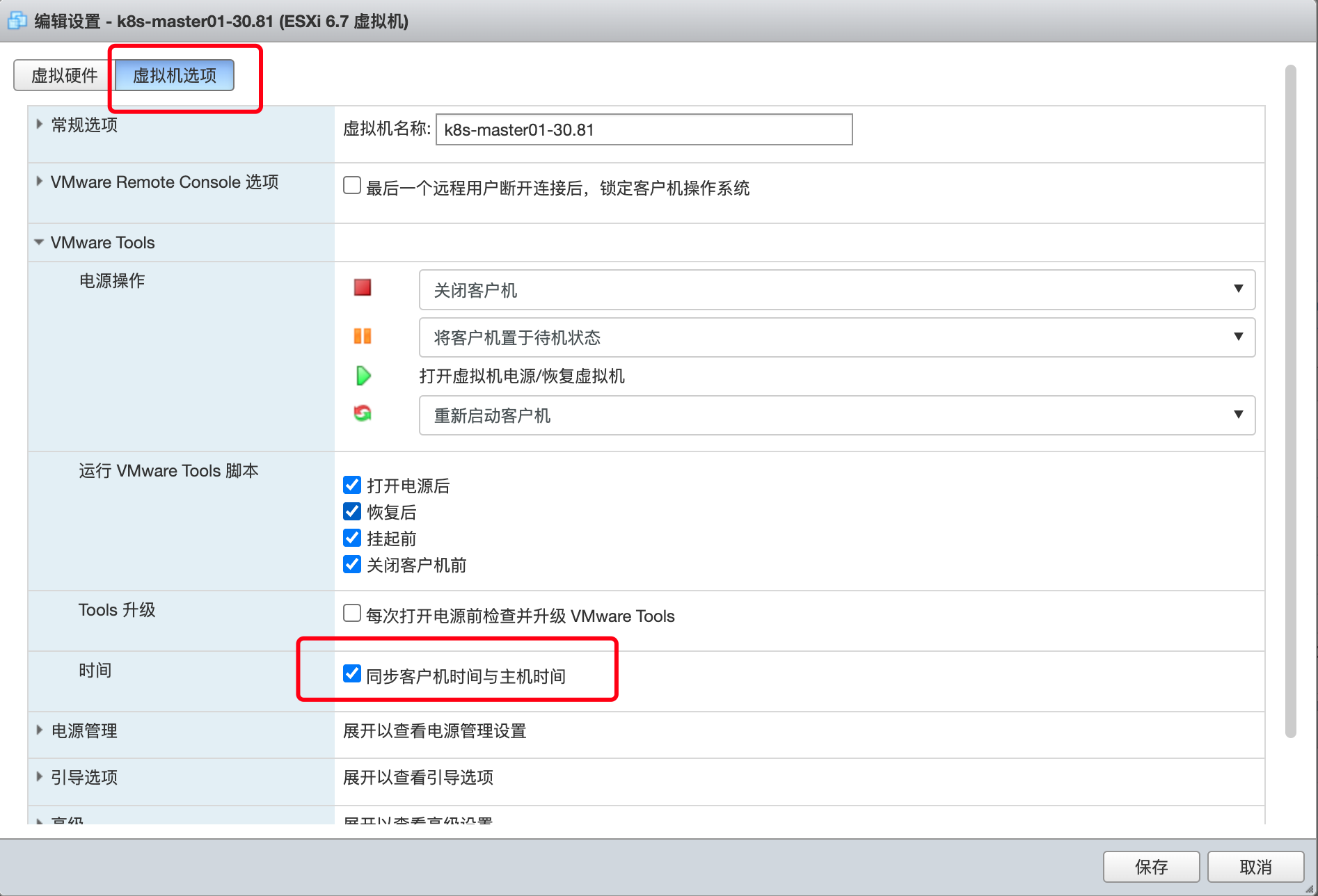Expand the 电源管理 section
The height and width of the screenshot is (896, 1318).
(39, 730)
